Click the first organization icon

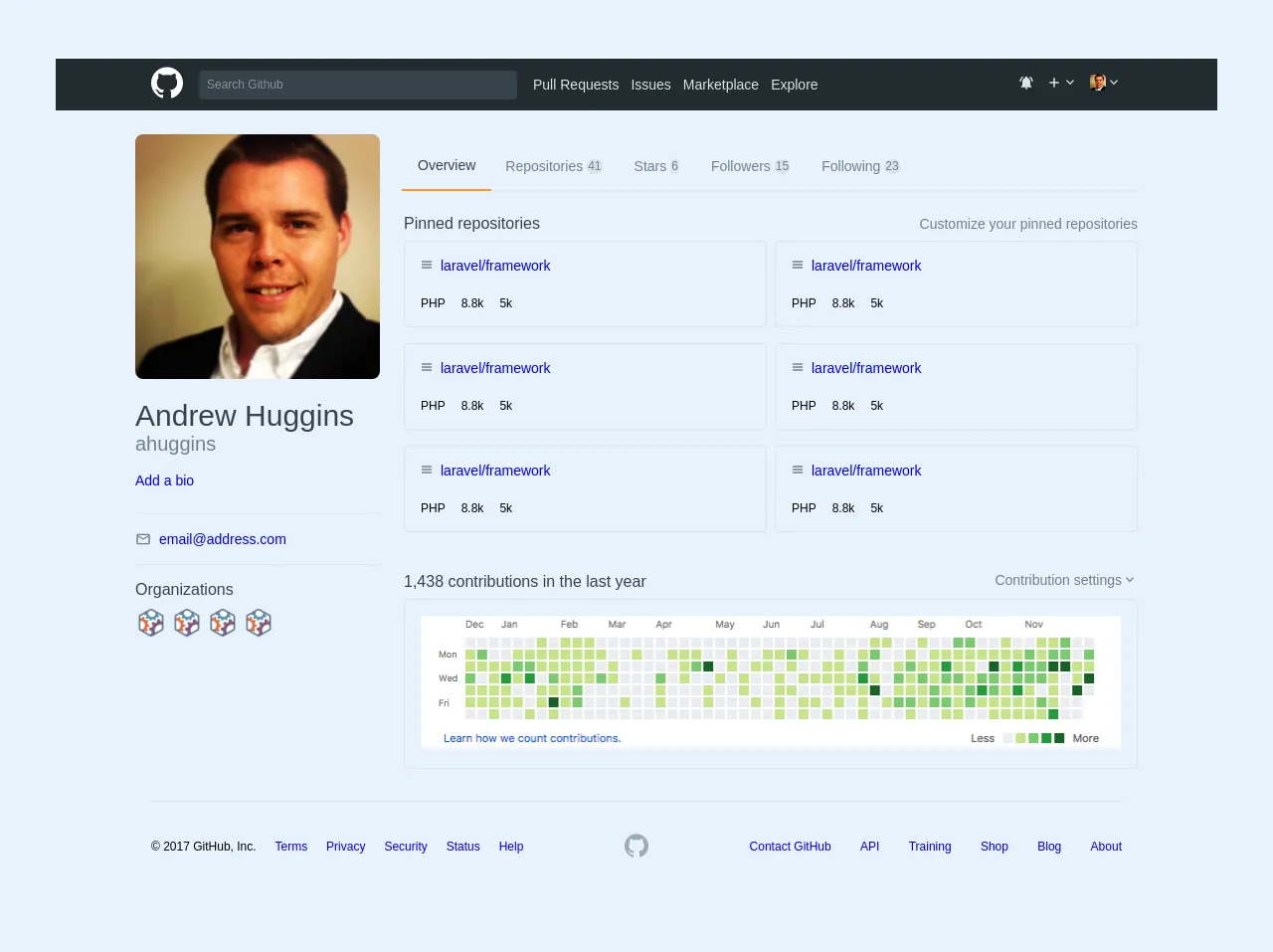[151, 623]
